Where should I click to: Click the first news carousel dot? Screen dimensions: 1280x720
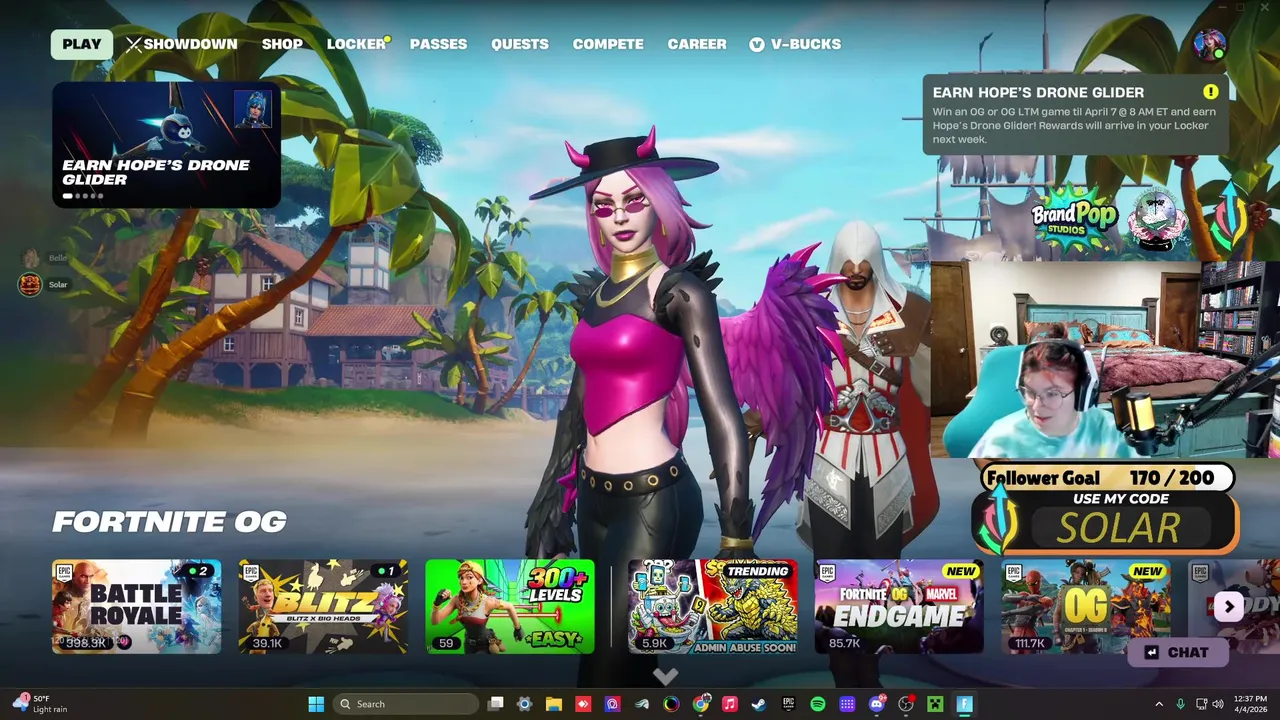[x=68, y=196]
